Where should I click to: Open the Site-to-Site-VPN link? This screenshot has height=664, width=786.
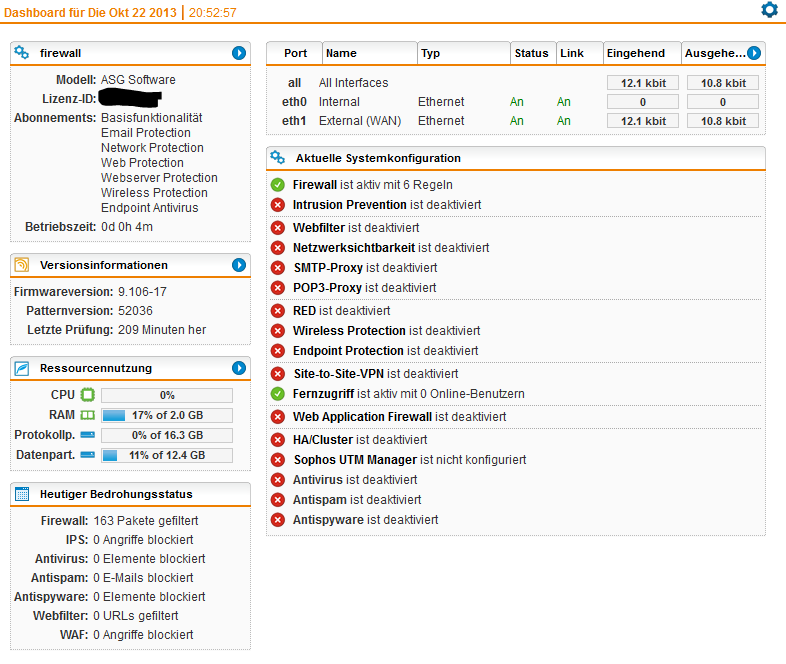(338, 374)
